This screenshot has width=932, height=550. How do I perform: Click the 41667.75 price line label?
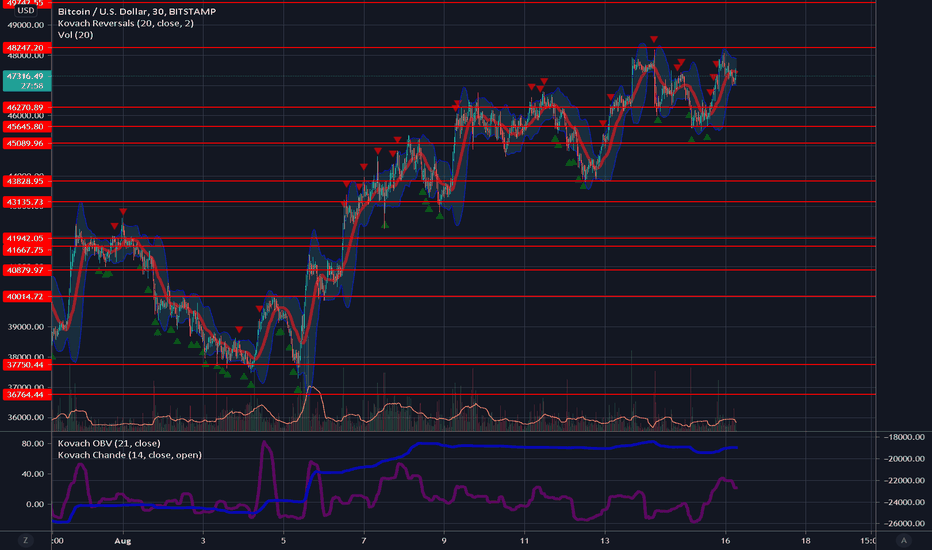(26, 250)
